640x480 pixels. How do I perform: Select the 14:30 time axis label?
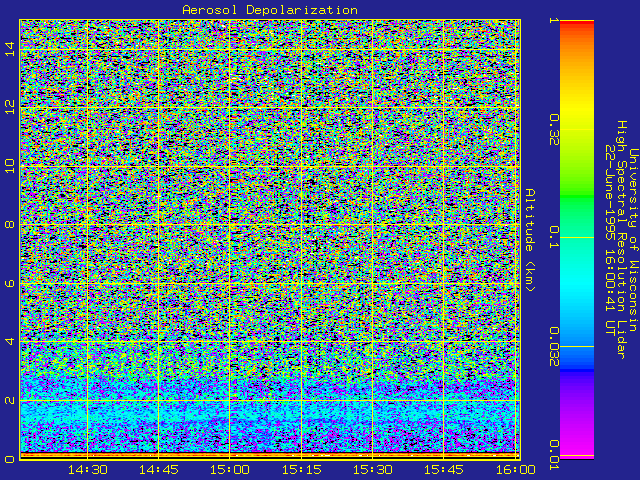click(x=88, y=470)
